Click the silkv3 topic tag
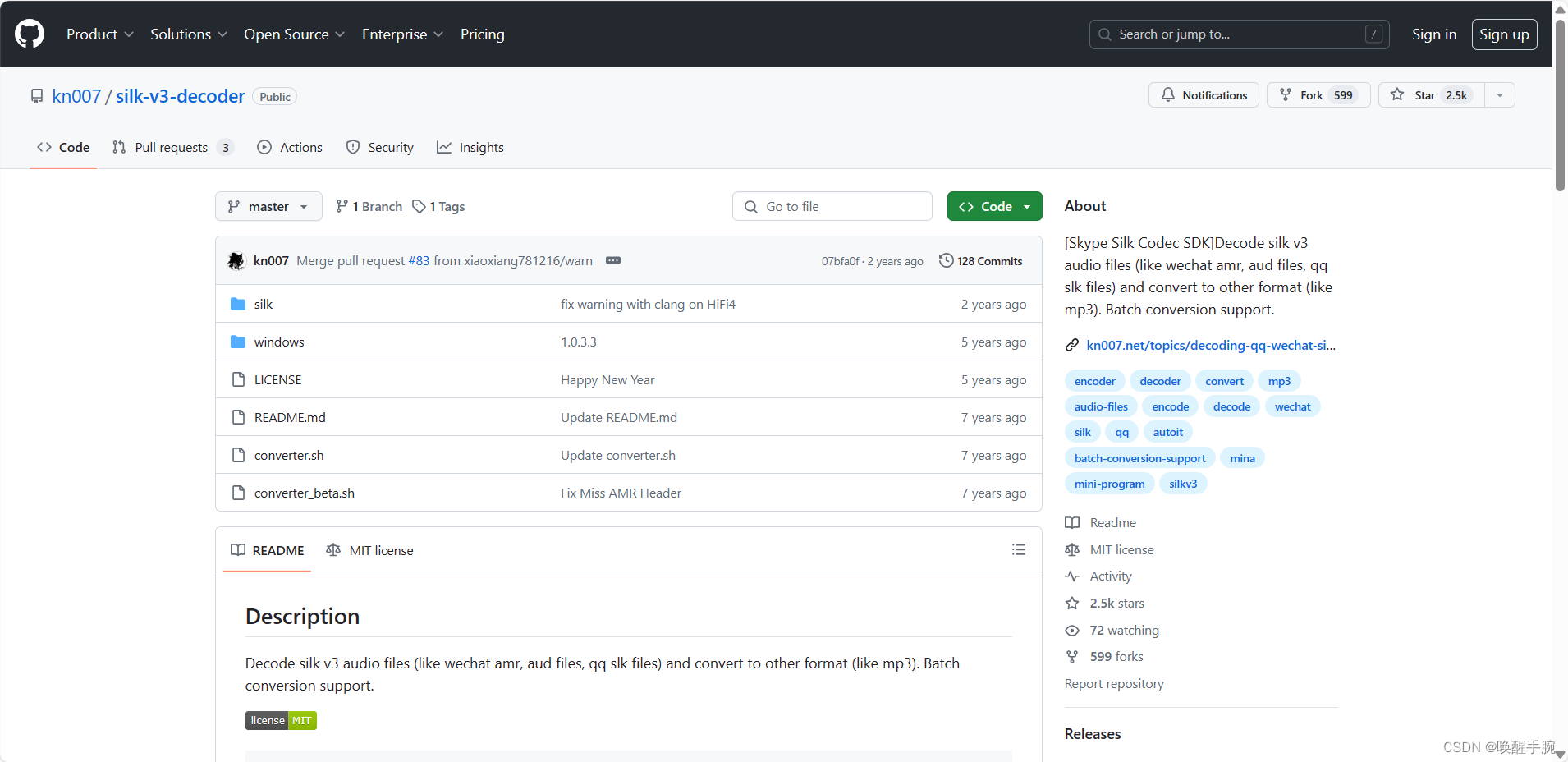This screenshot has height=762, width=1568. coord(1183,484)
